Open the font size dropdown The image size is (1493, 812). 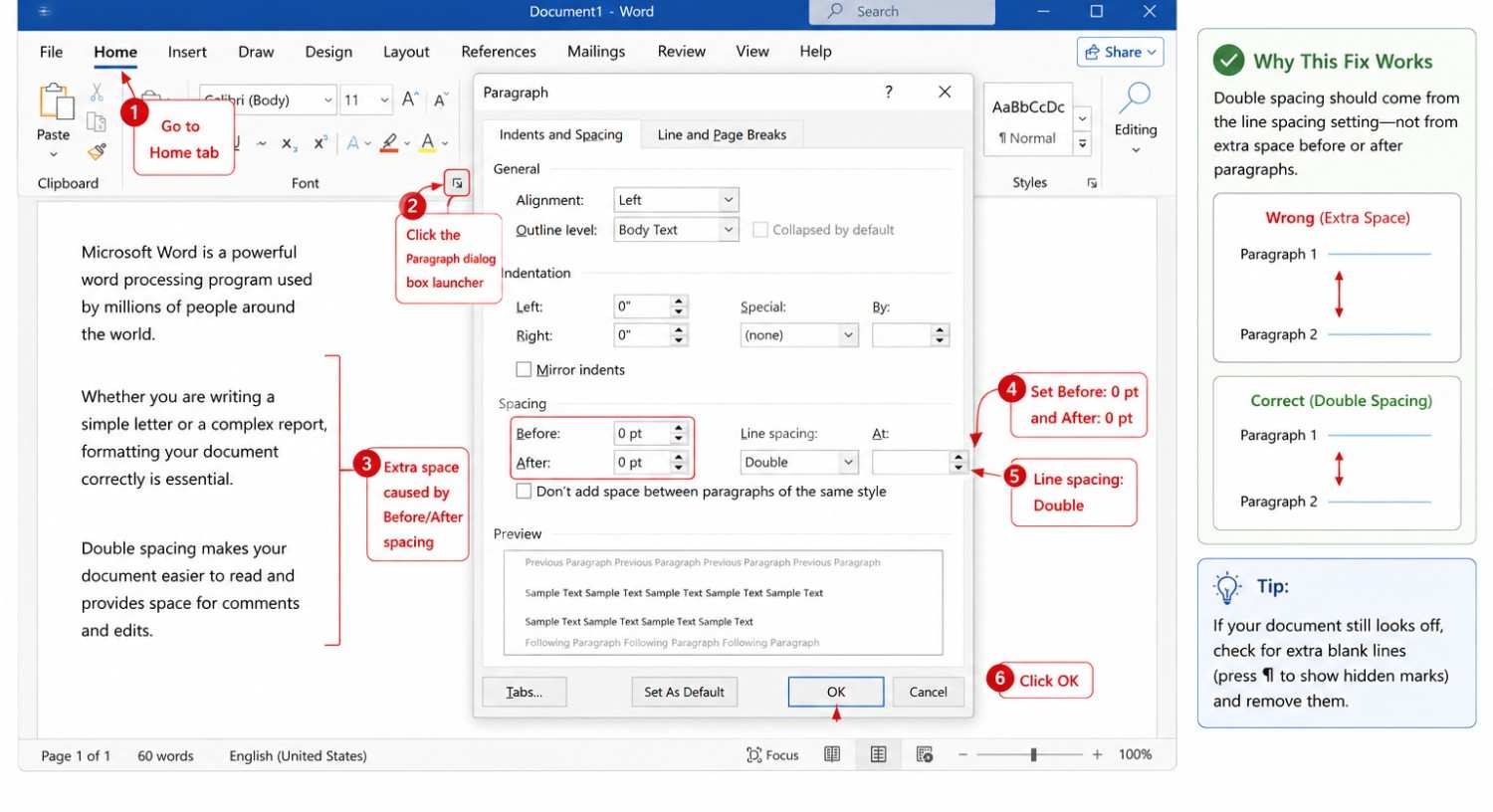pyautogui.click(x=384, y=100)
